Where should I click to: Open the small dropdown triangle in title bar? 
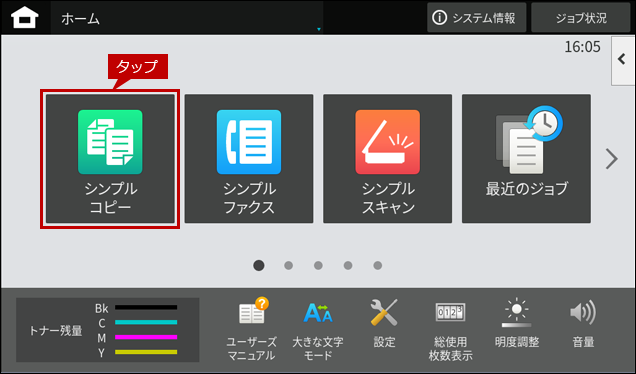click(319, 29)
